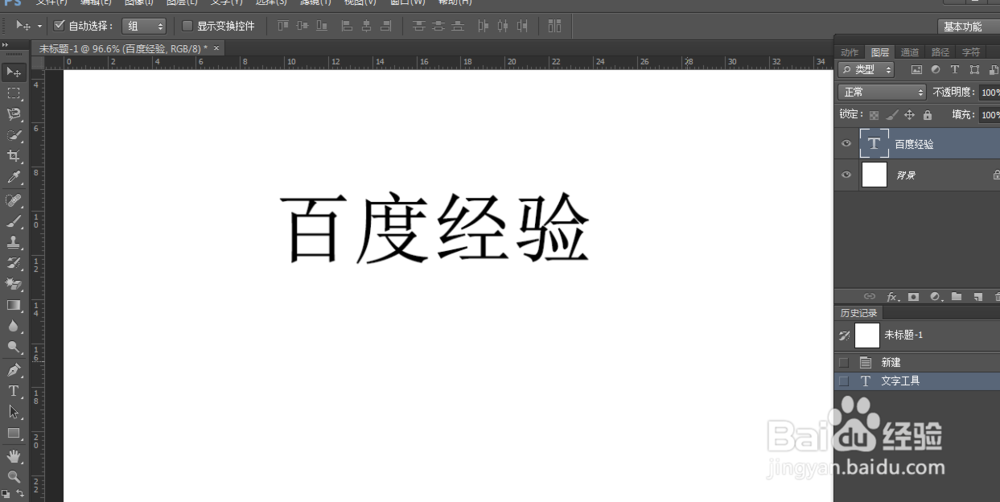The image size is (1000, 502).
Task: Click align horizontal centers icon
Action: click(x=366, y=26)
